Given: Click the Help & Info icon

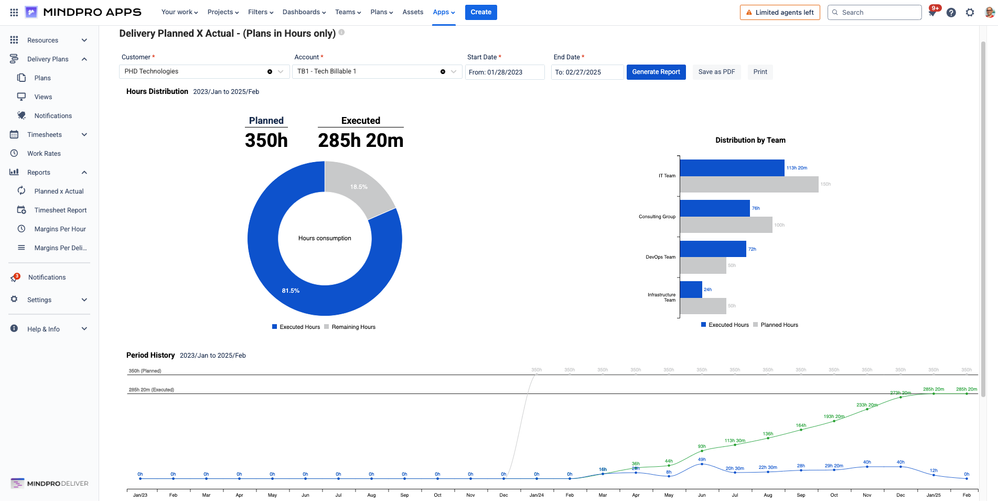Looking at the screenshot, I should click(14, 329).
